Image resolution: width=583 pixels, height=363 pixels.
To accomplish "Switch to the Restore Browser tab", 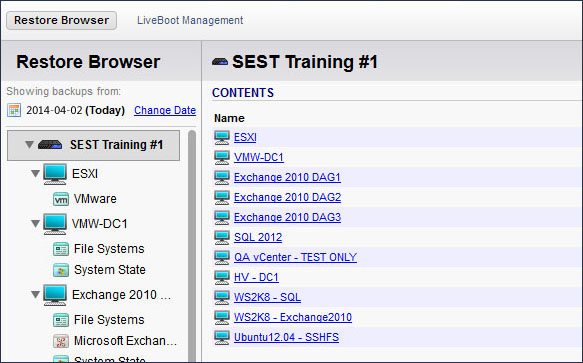I will click(x=61, y=20).
